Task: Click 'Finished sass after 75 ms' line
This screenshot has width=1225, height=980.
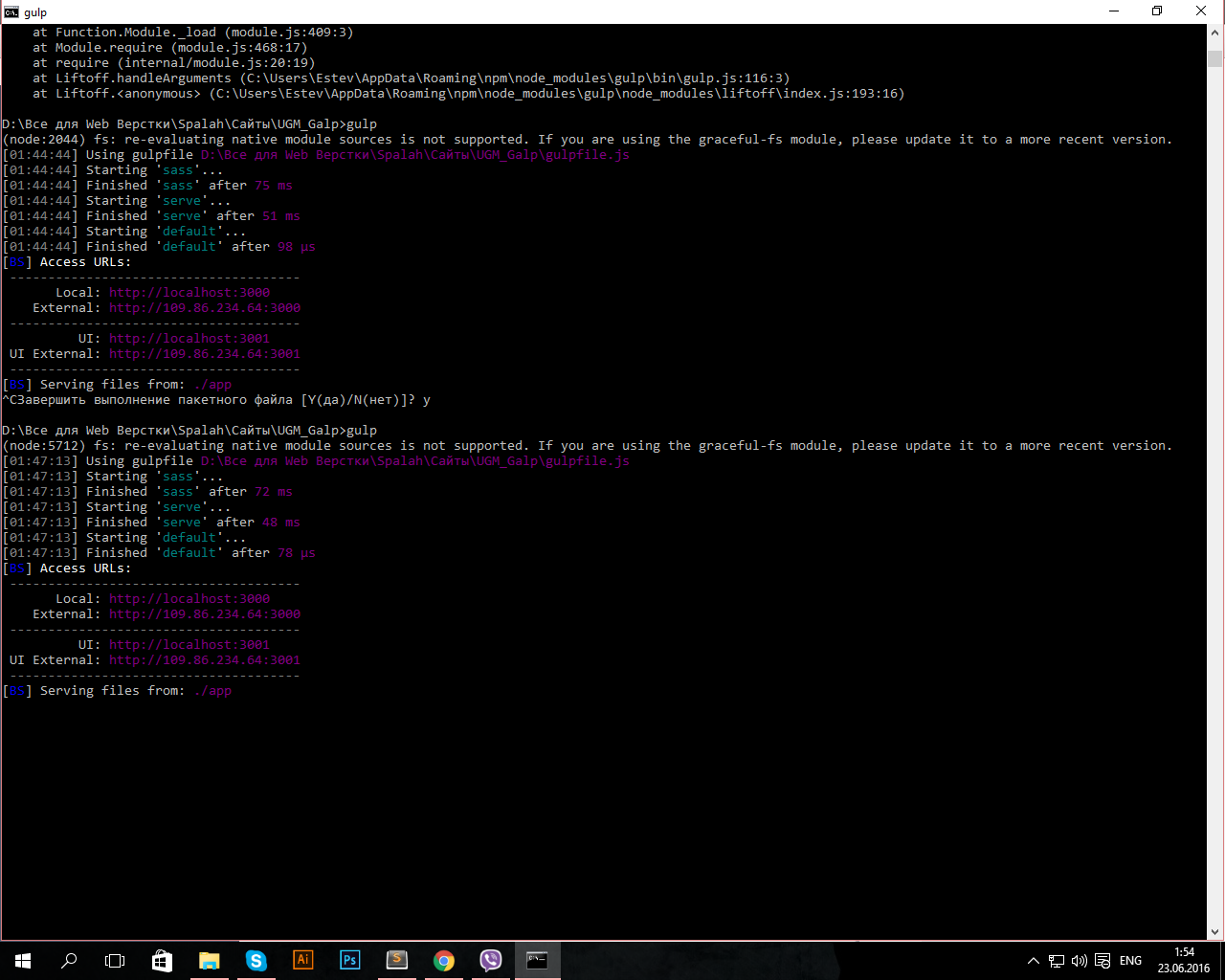Action: point(147,186)
